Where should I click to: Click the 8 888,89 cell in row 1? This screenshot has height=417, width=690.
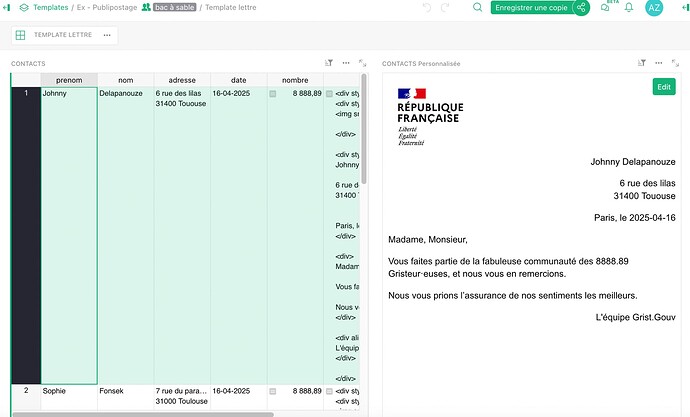pos(295,235)
